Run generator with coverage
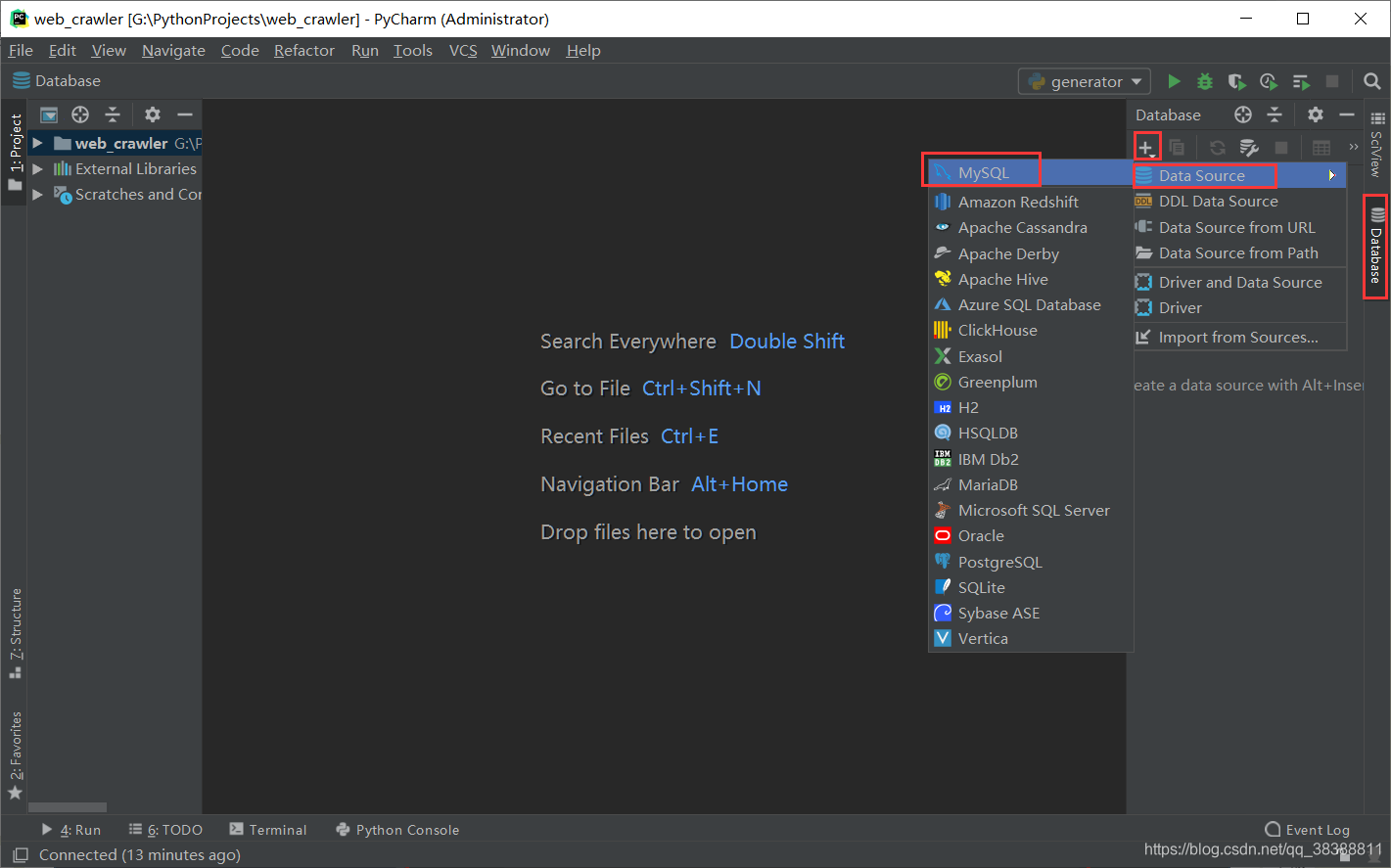The width and height of the screenshot is (1391, 868). (1236, 81)
